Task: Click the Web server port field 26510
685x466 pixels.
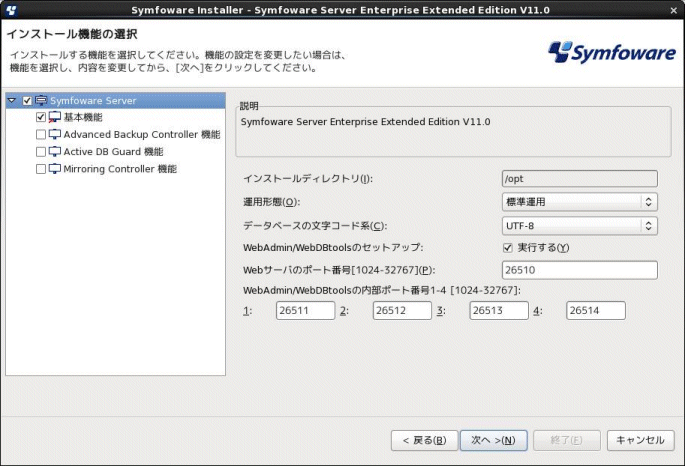Action: pyautogui.click(x=580, y=270)
